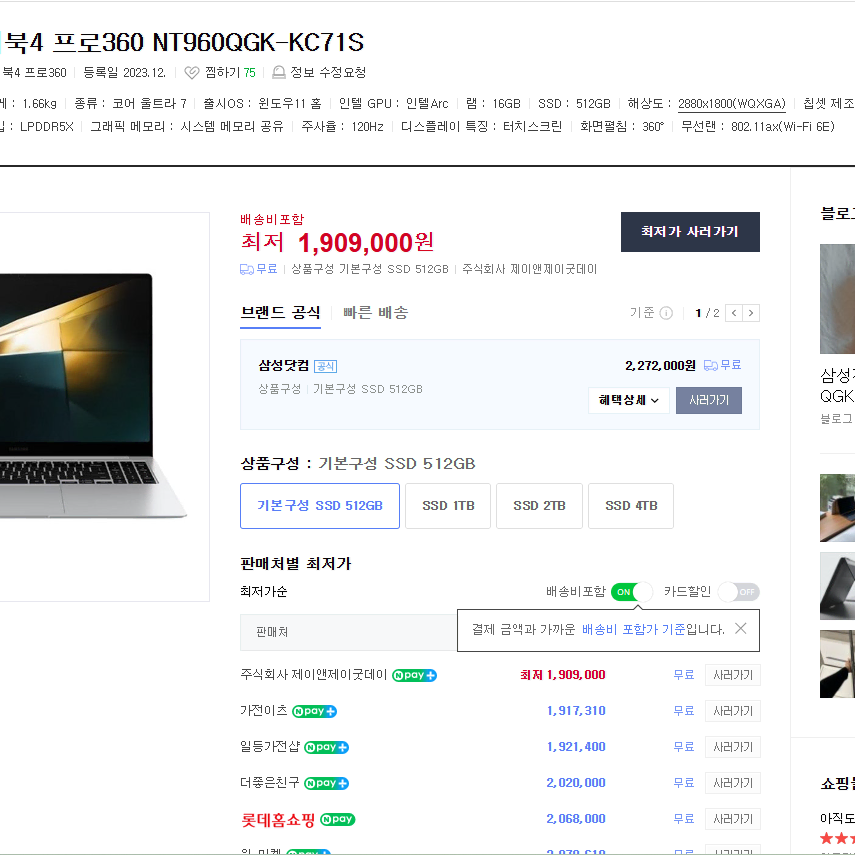This screenshot has height=855, width=855.
Task: Click the 2,272,000원 삼성닷컴 price
Action: pos(660,365)
